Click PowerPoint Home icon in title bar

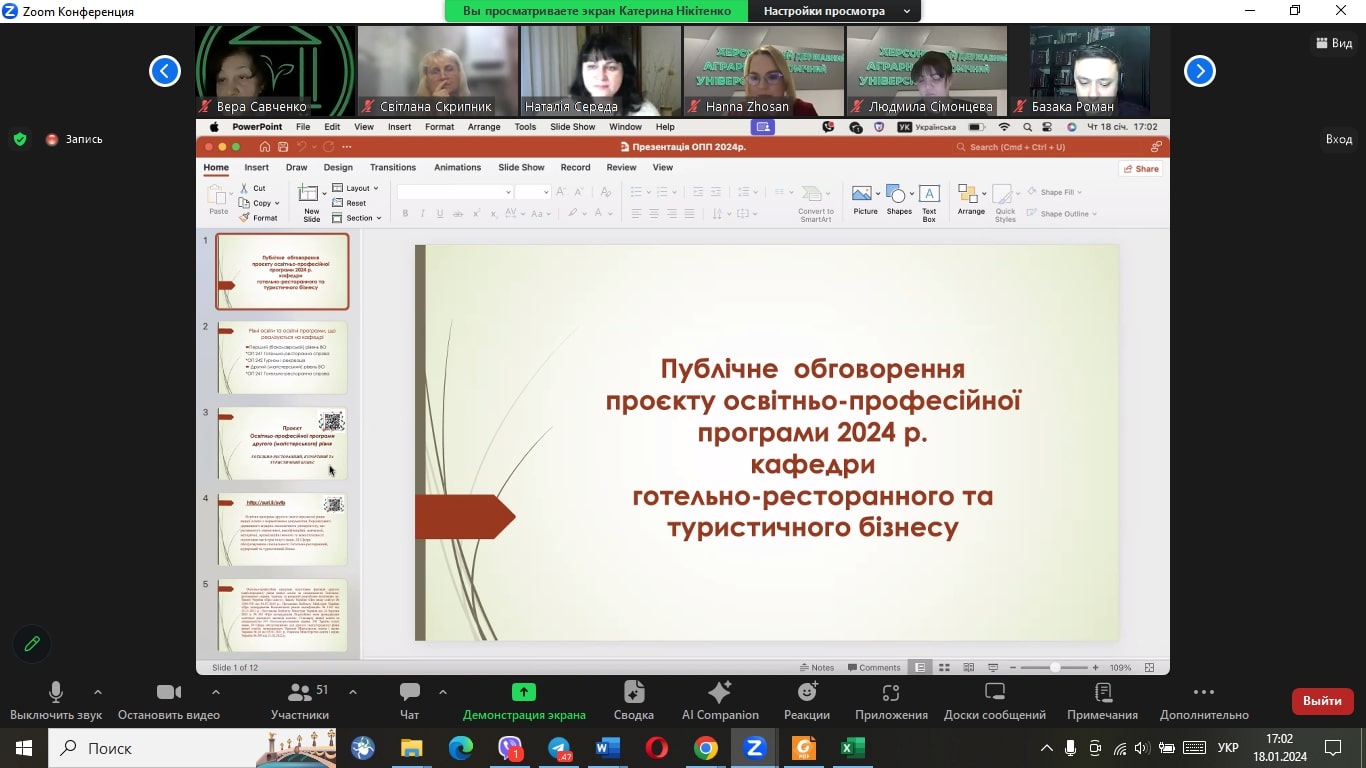(x=264, y=146)
